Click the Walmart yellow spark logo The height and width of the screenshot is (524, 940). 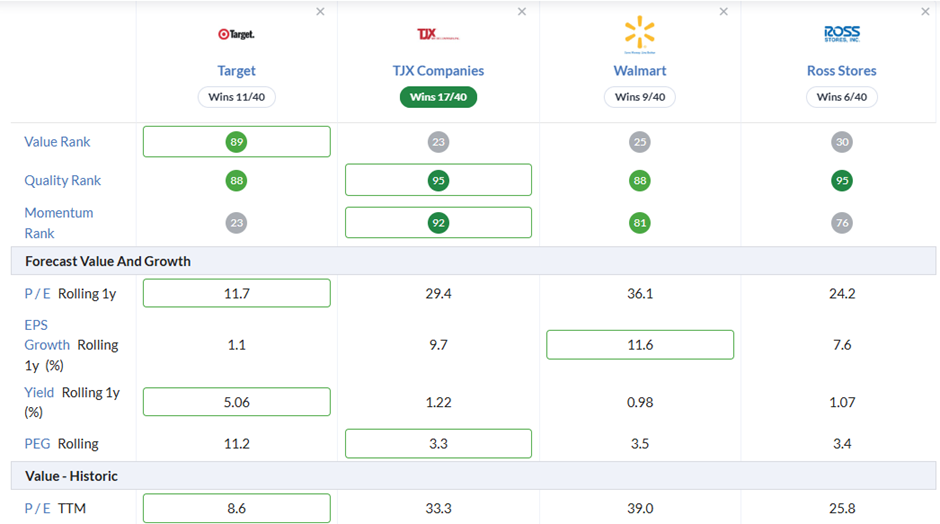[x=640, y=34]
